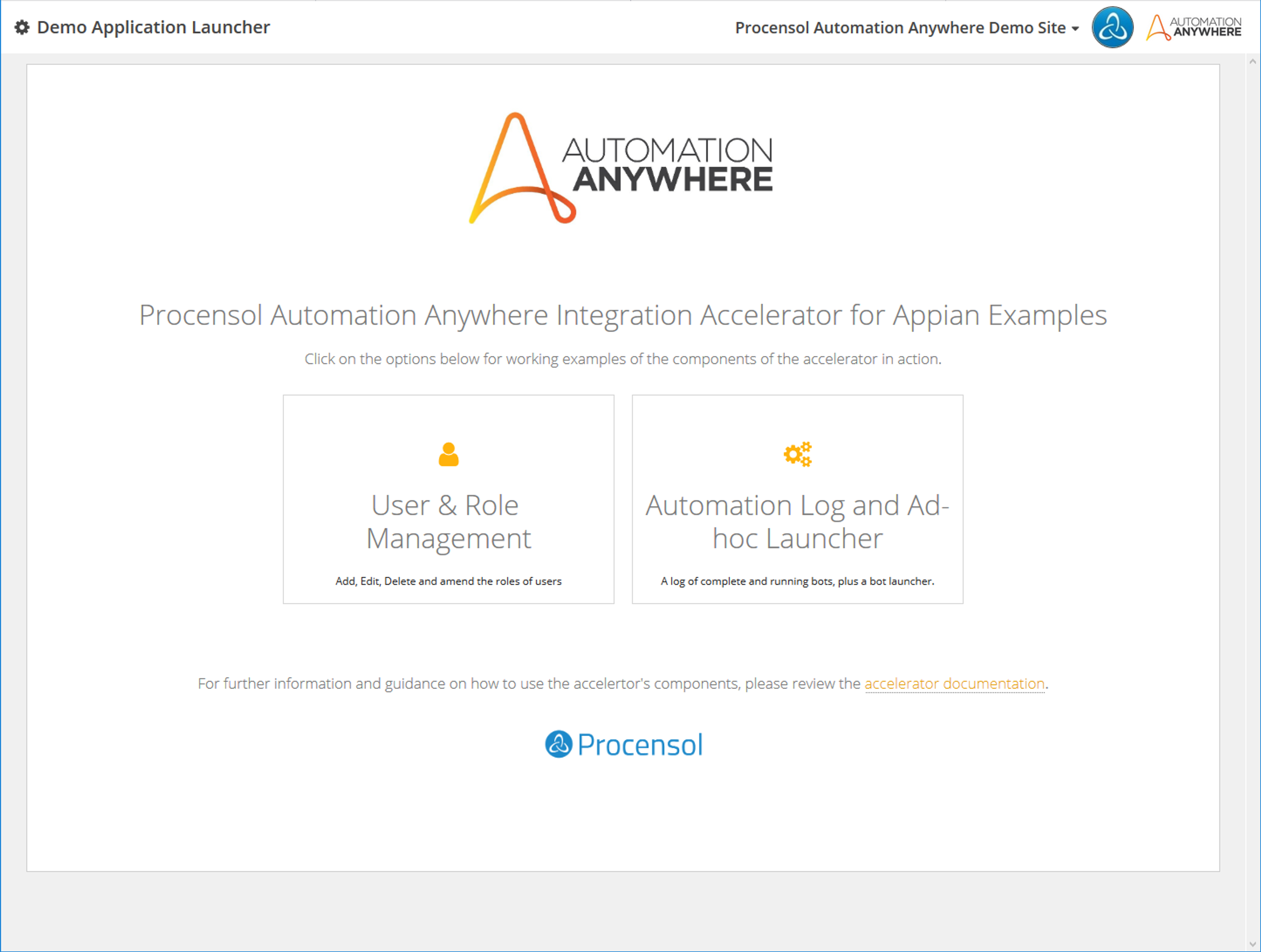Click the scrollbar up arrow

click(x=1252, y=61)
